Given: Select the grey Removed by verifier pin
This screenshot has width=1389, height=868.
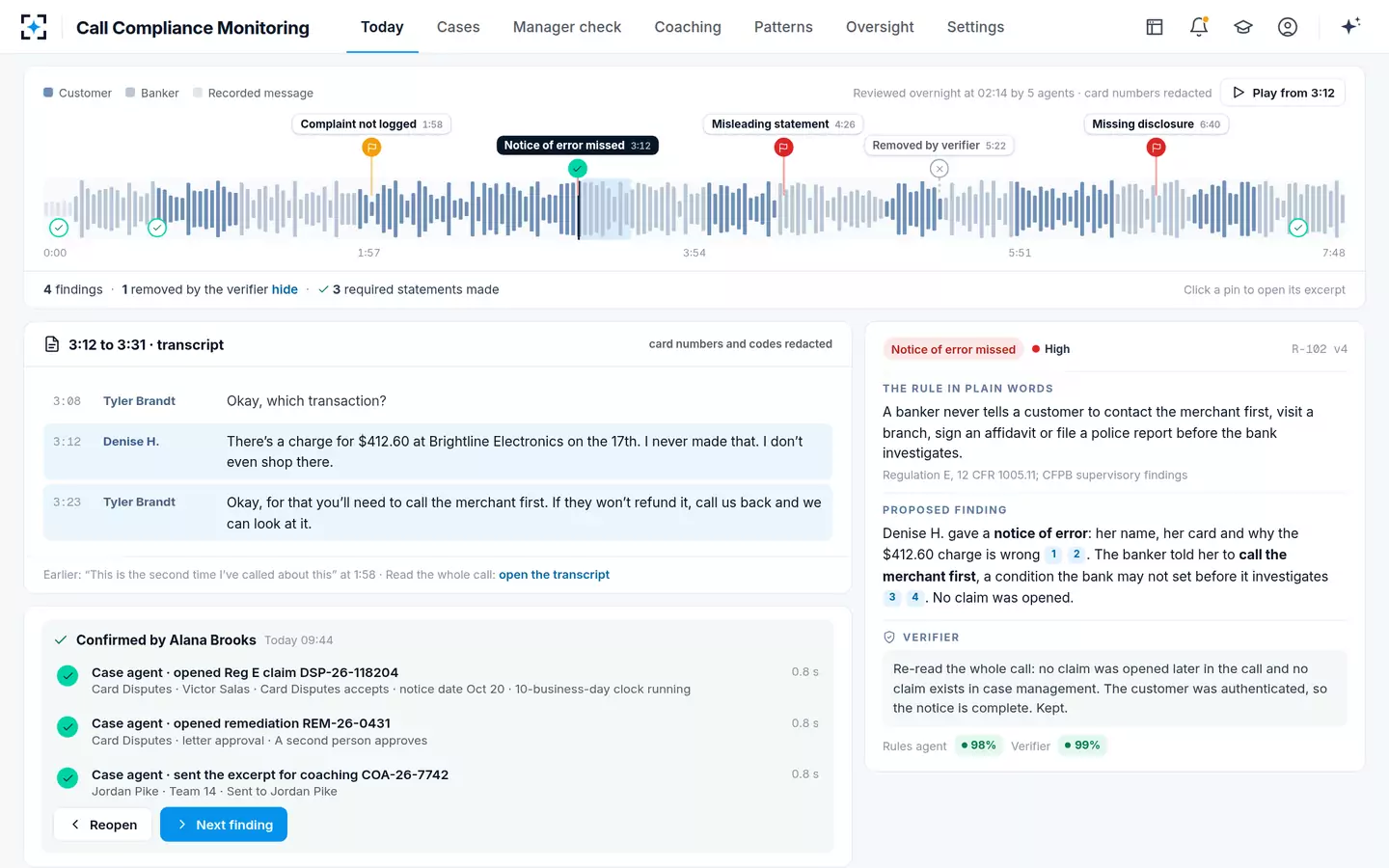Looking at the screenshot, I should point(940,169).
